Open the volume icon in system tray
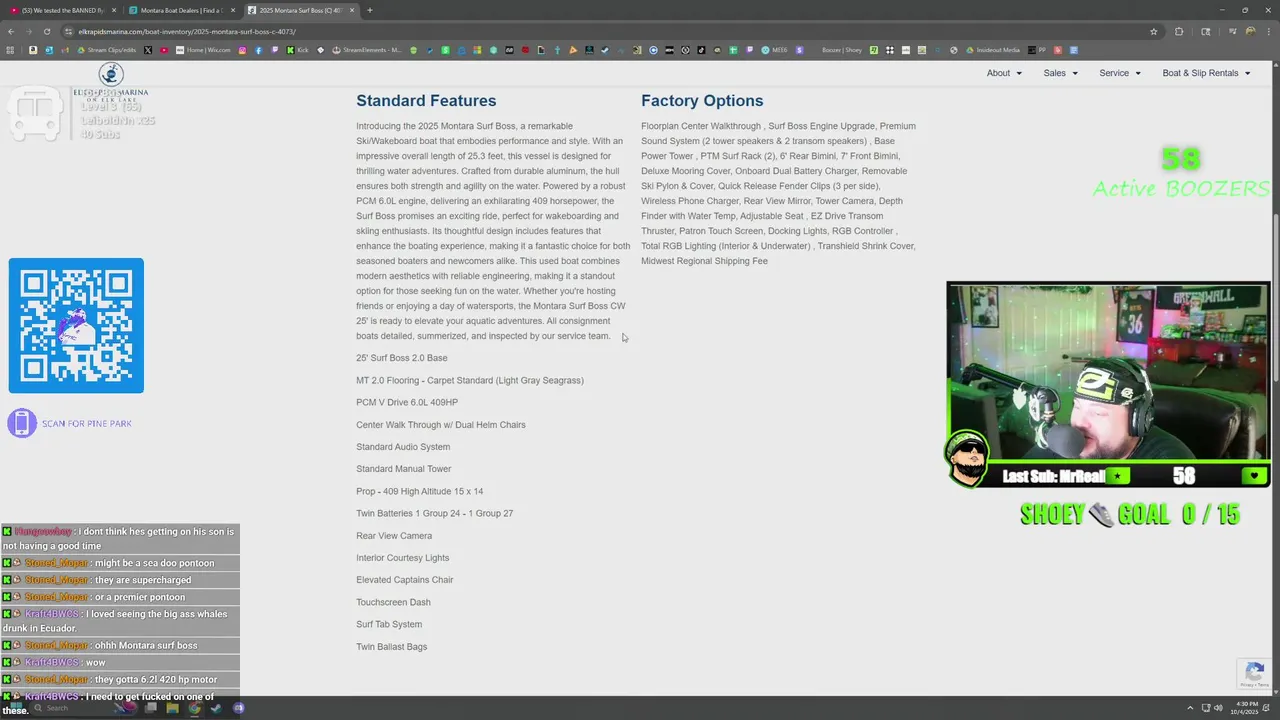Viewport: 1280px width, 720px height. pos(1217,708)
